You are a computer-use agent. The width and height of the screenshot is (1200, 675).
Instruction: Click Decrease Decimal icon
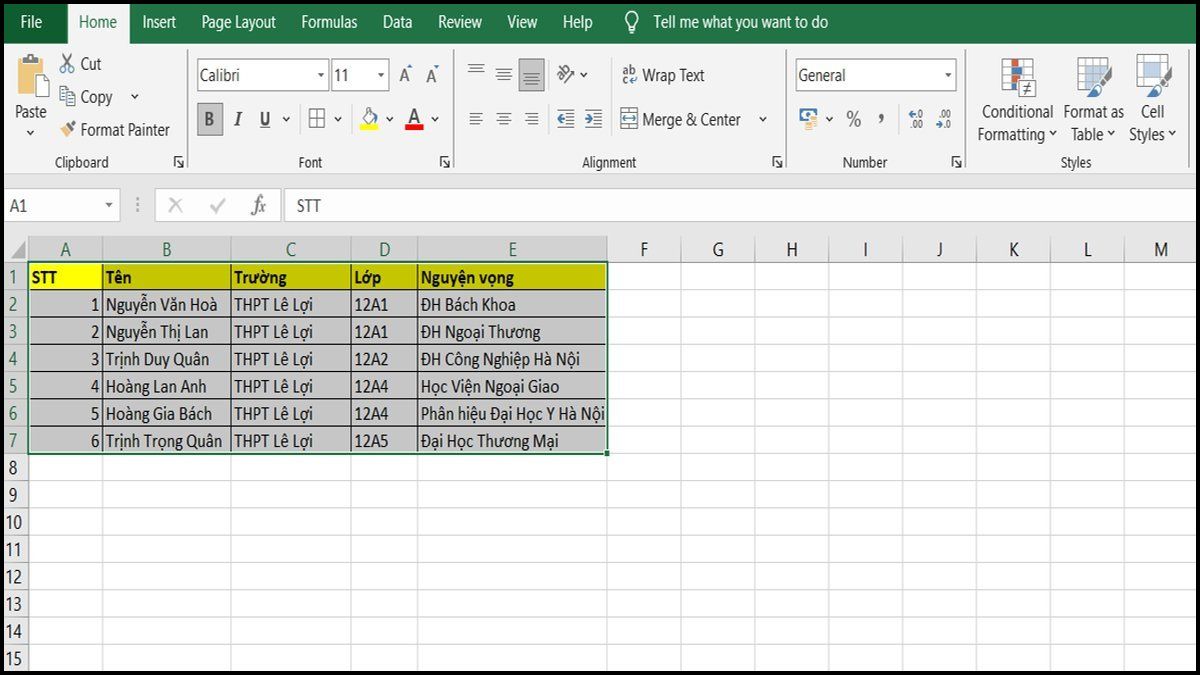(944, 119)
